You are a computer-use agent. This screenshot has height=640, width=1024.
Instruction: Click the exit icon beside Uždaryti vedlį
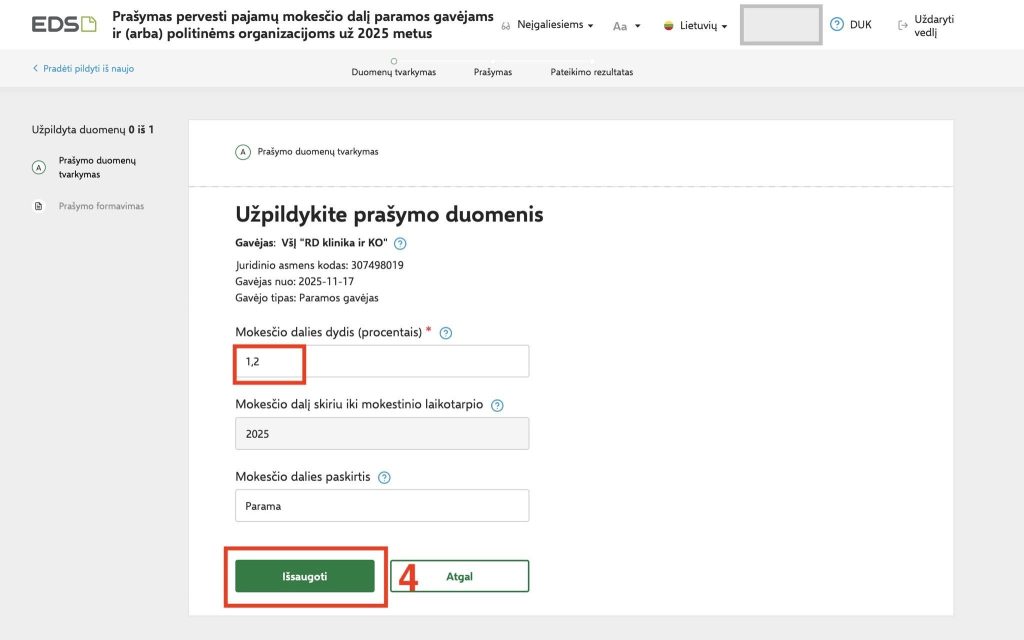[903, 25]
